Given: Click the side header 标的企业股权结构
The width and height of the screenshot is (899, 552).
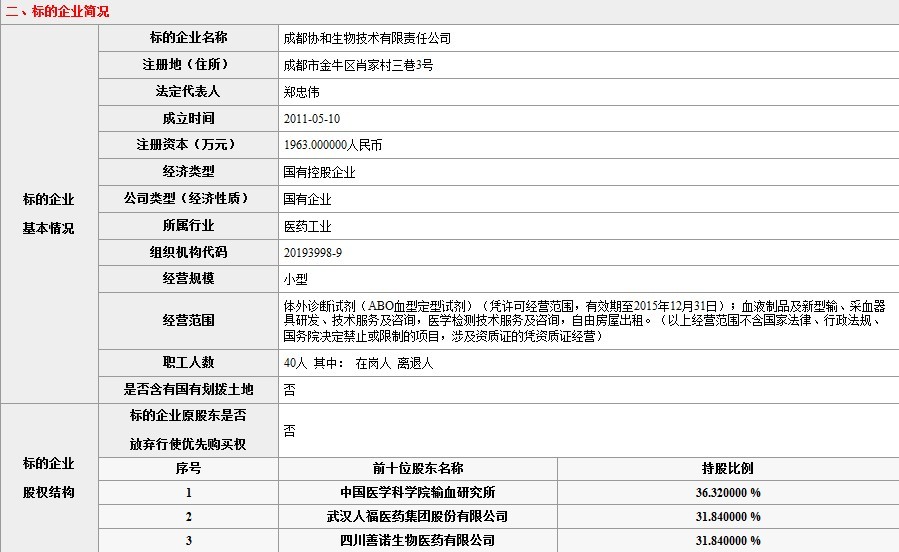Looking at the screenshot, I should coord(49,477).
